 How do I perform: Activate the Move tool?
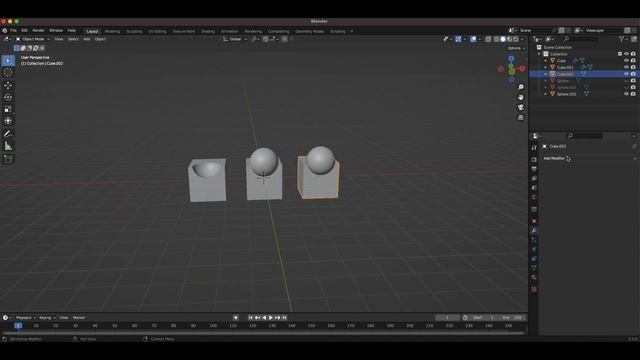pos(8,85)
